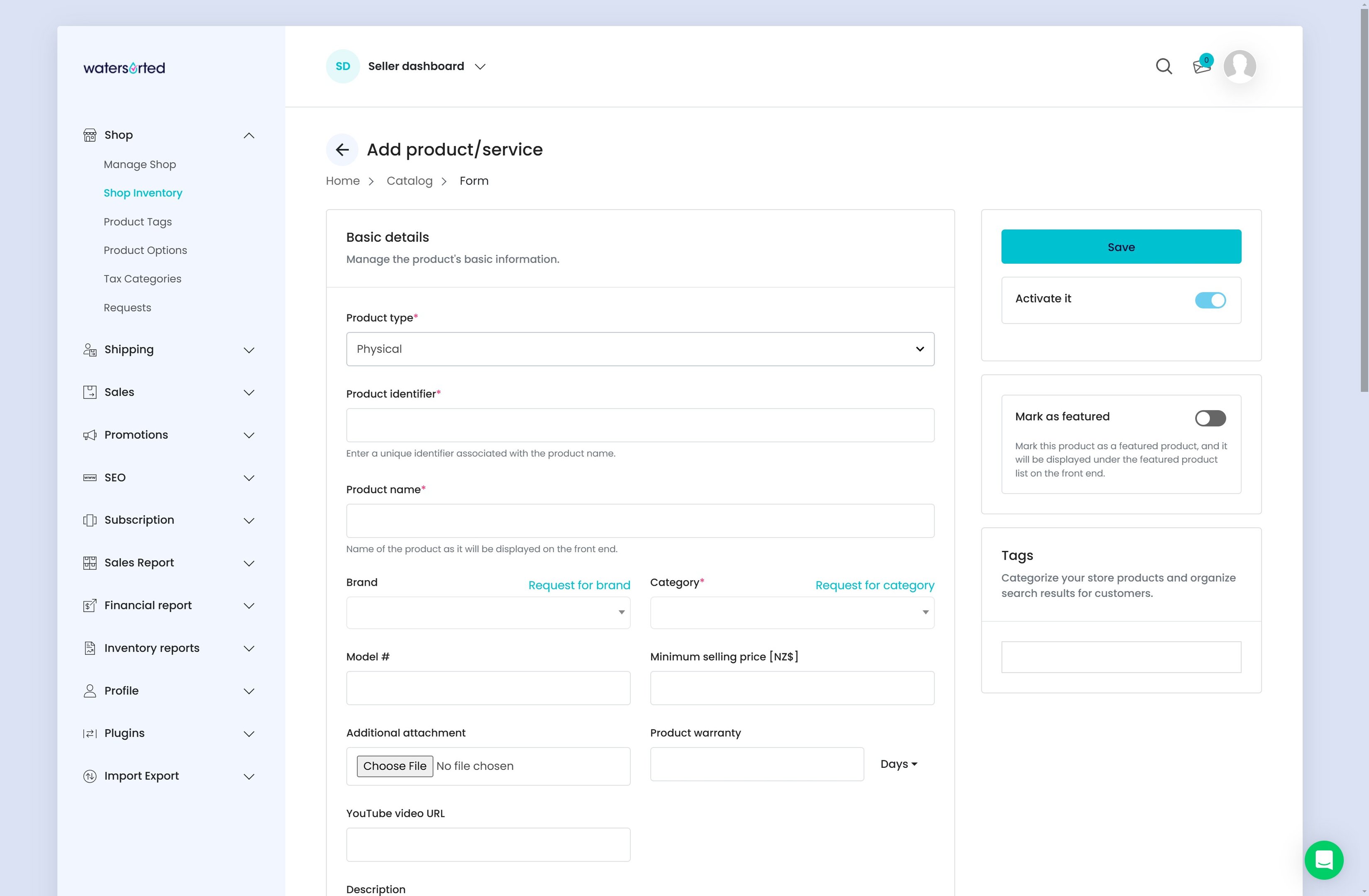Click the Profile person icon
The image size is (1369, 896).
tap(90, 691)
